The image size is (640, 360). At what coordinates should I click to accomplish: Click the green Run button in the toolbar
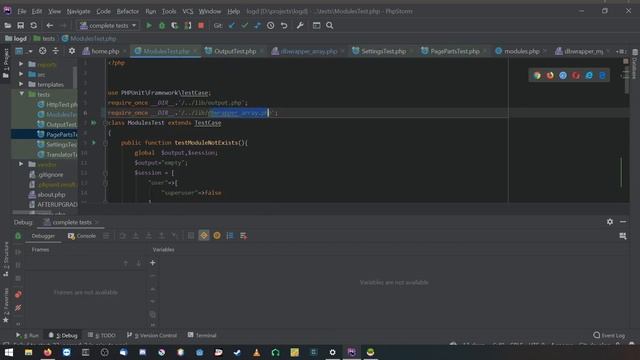[x=149, y=25]
